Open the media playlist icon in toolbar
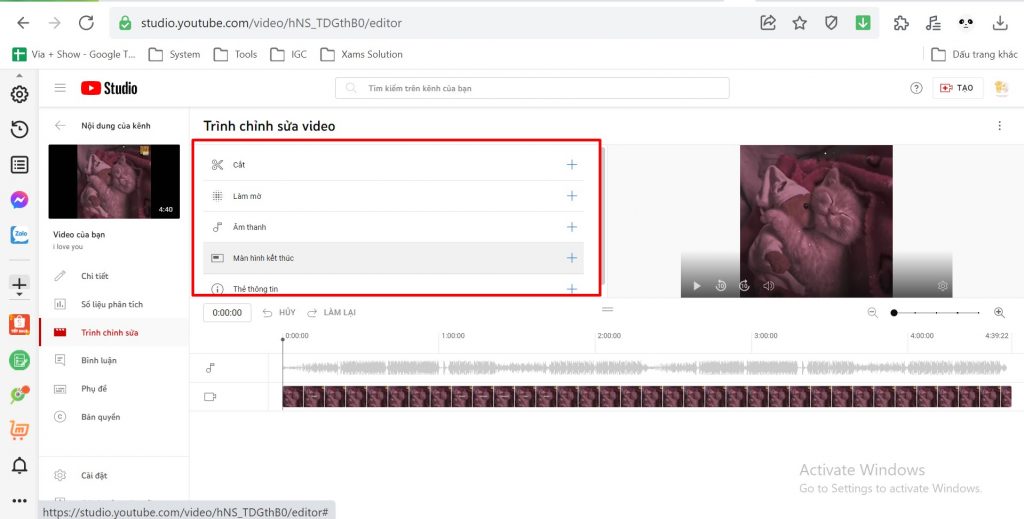The height and width of the screenshot is (519, 1024). pos(933,23)
